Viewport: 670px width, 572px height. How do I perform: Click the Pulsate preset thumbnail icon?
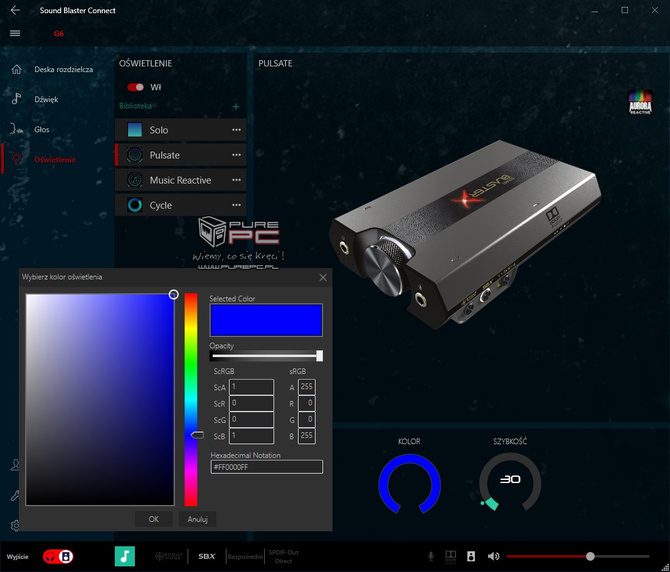click(135, 155)
